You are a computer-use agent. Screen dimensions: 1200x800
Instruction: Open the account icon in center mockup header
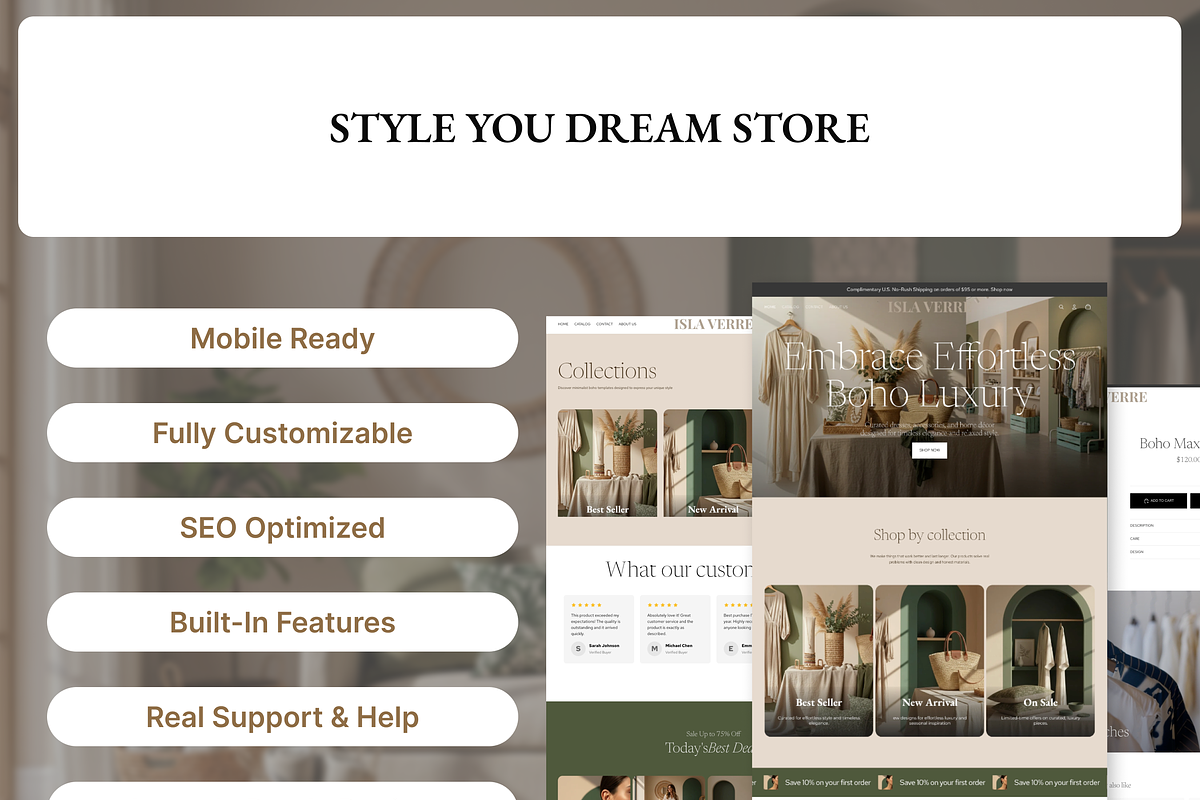pos(1074,307)
